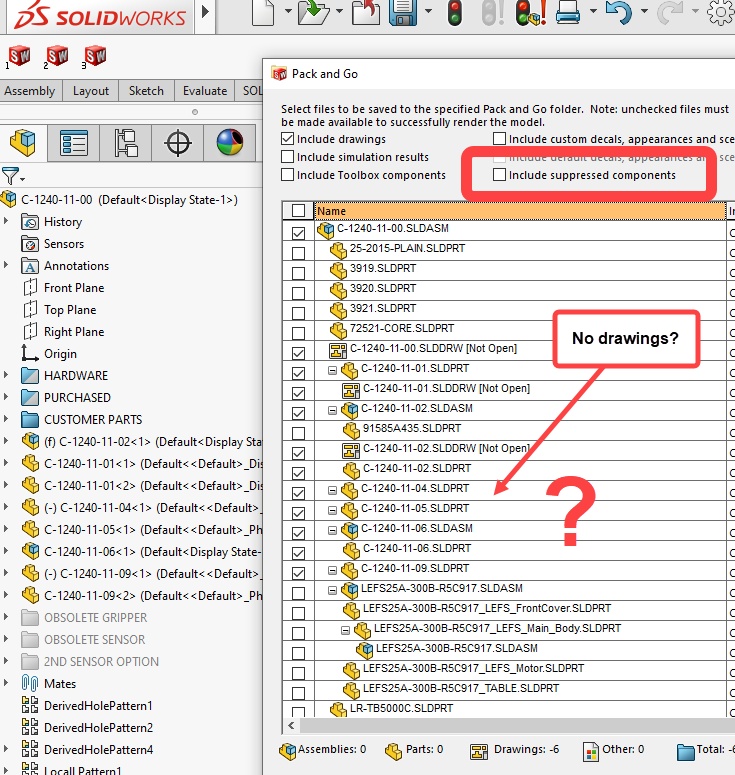Enable Include custom decals and appearances checkbox
The height and width of the screenshot is (775, 735).
500,139
